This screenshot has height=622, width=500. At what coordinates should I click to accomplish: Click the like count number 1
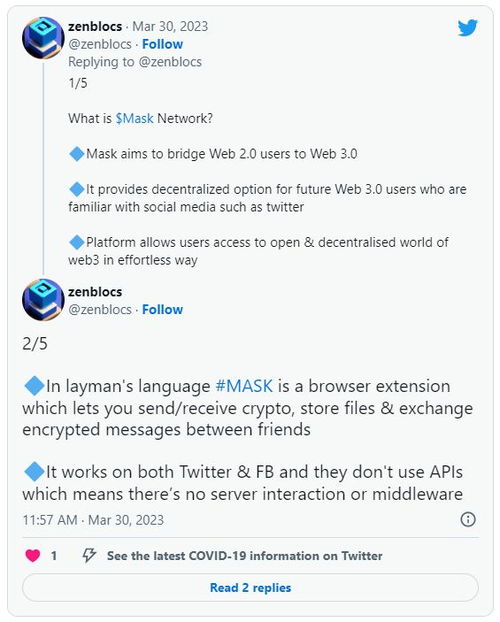pos(54,556)
